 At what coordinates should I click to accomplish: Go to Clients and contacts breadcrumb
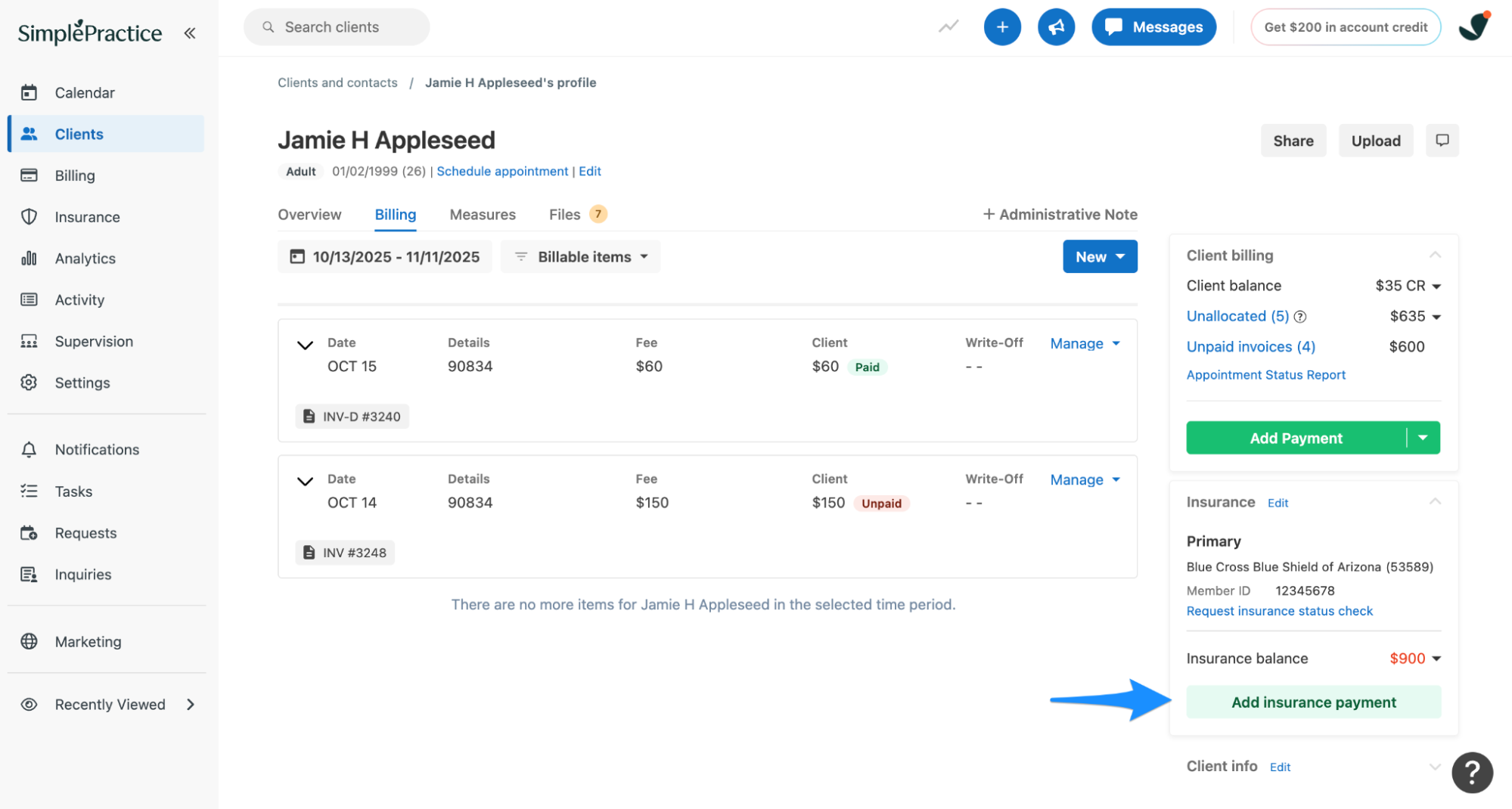(337, 82)
